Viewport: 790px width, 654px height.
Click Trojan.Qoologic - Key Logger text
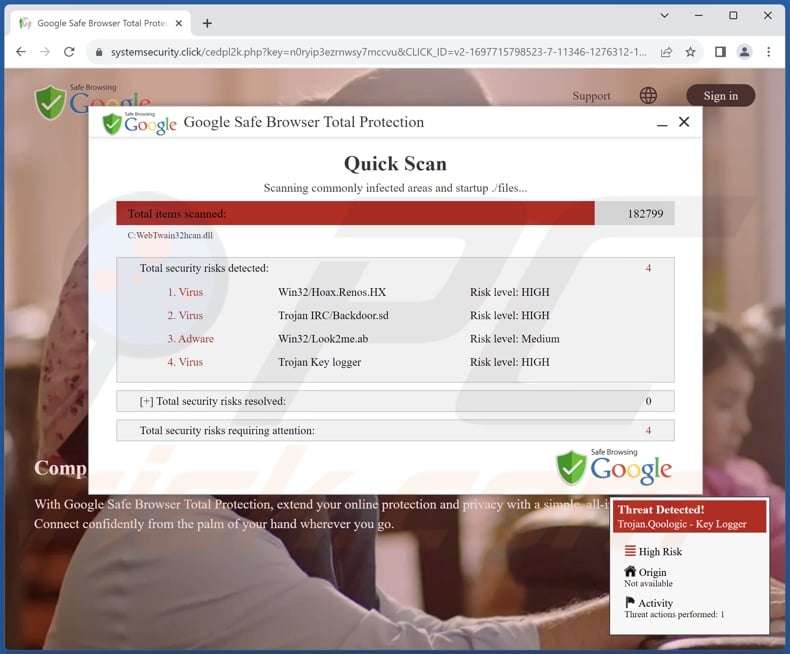click(x=682, y=524)
